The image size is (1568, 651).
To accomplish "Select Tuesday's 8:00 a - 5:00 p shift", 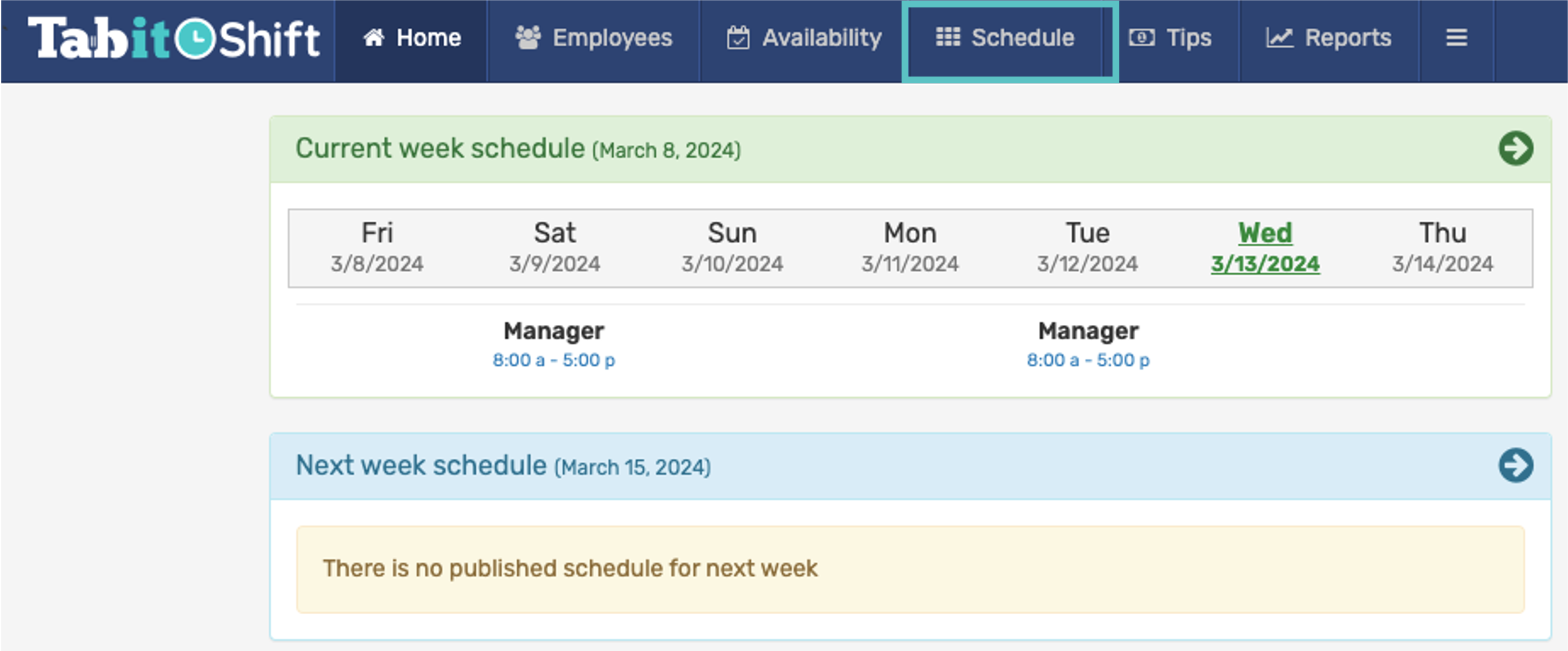I will 1088,360.
